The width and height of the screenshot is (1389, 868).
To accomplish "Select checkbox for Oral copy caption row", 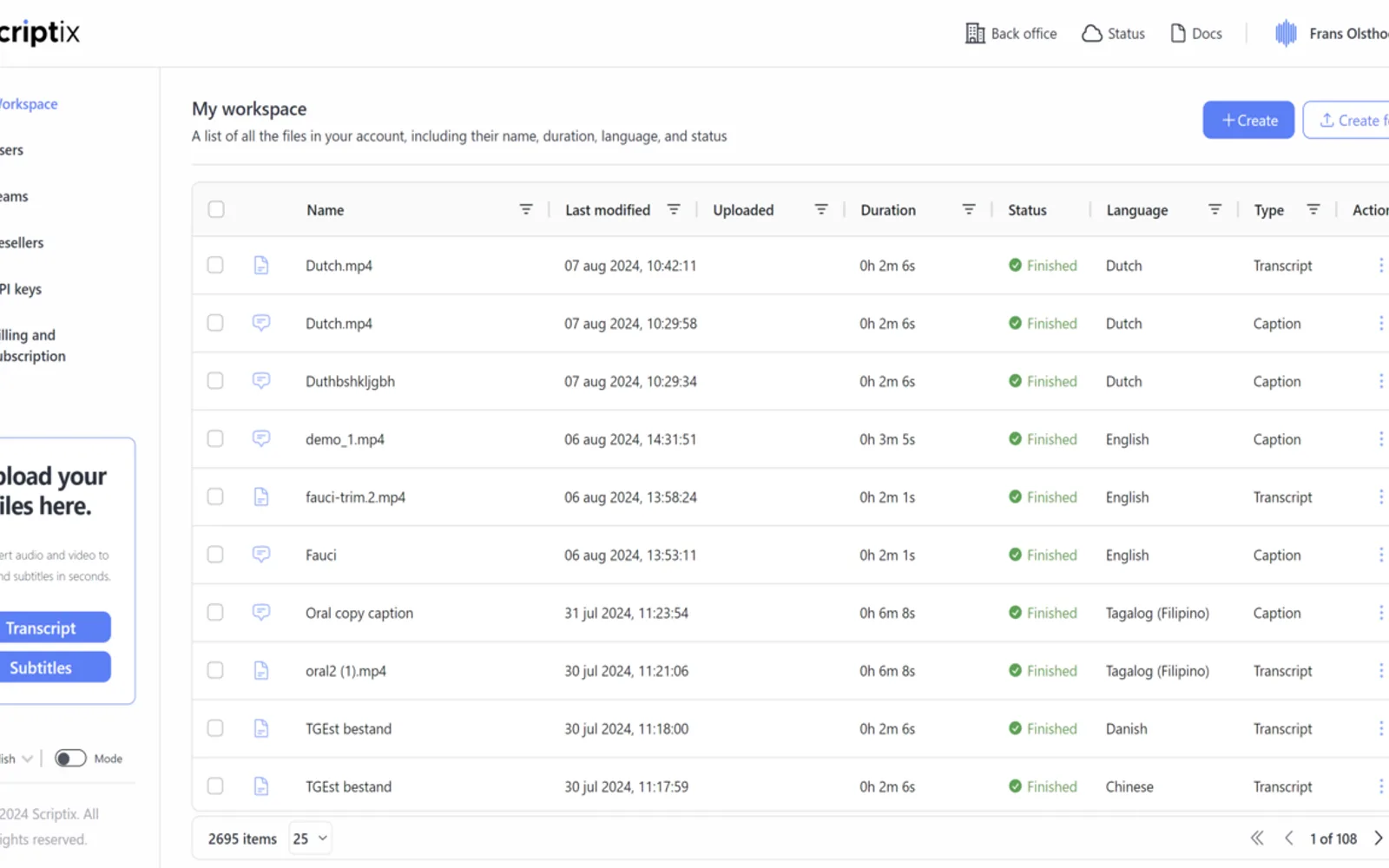I will pos(215,613).
